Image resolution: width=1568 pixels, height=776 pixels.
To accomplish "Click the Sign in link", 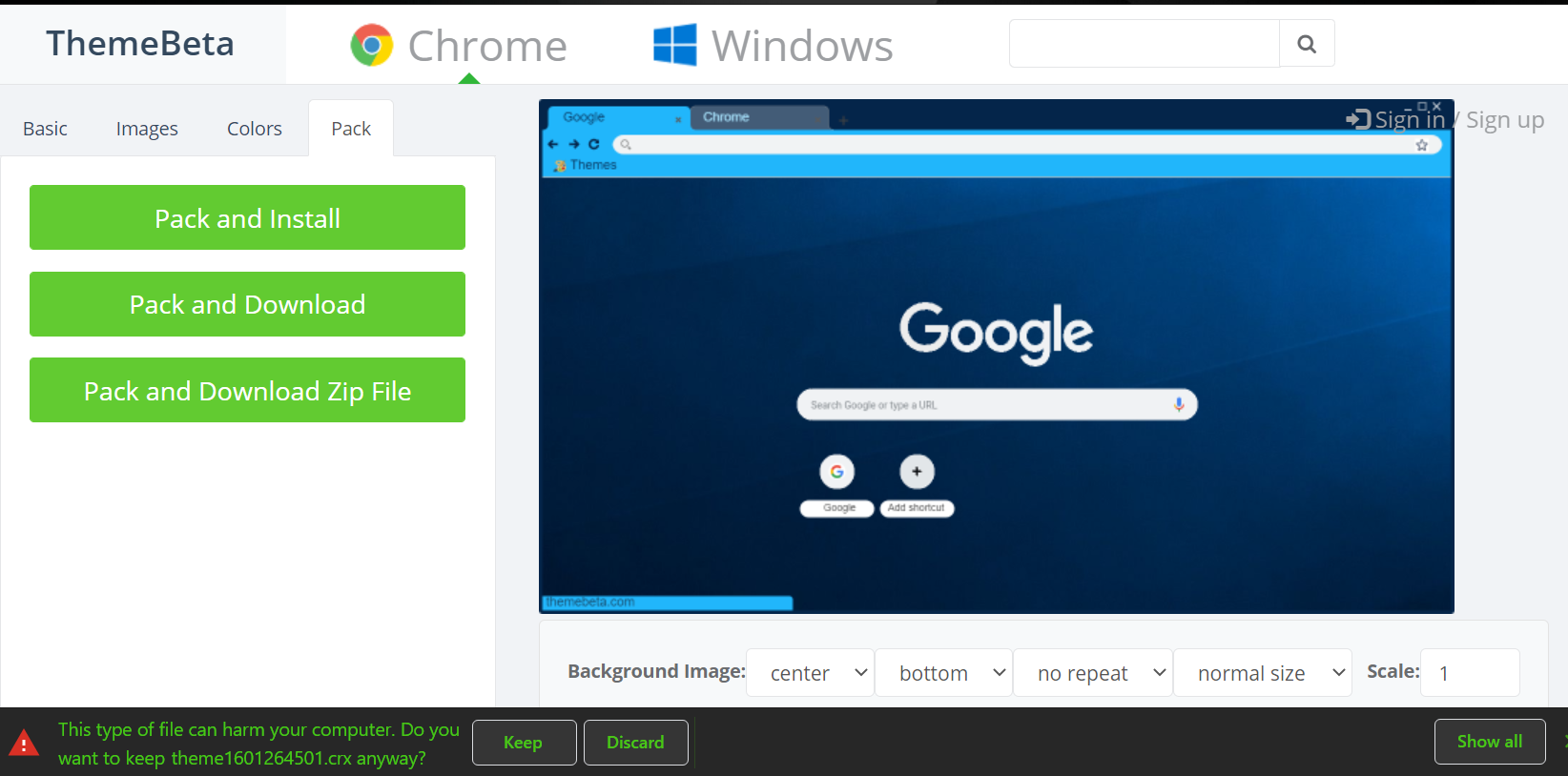I will click(1410, 119).
